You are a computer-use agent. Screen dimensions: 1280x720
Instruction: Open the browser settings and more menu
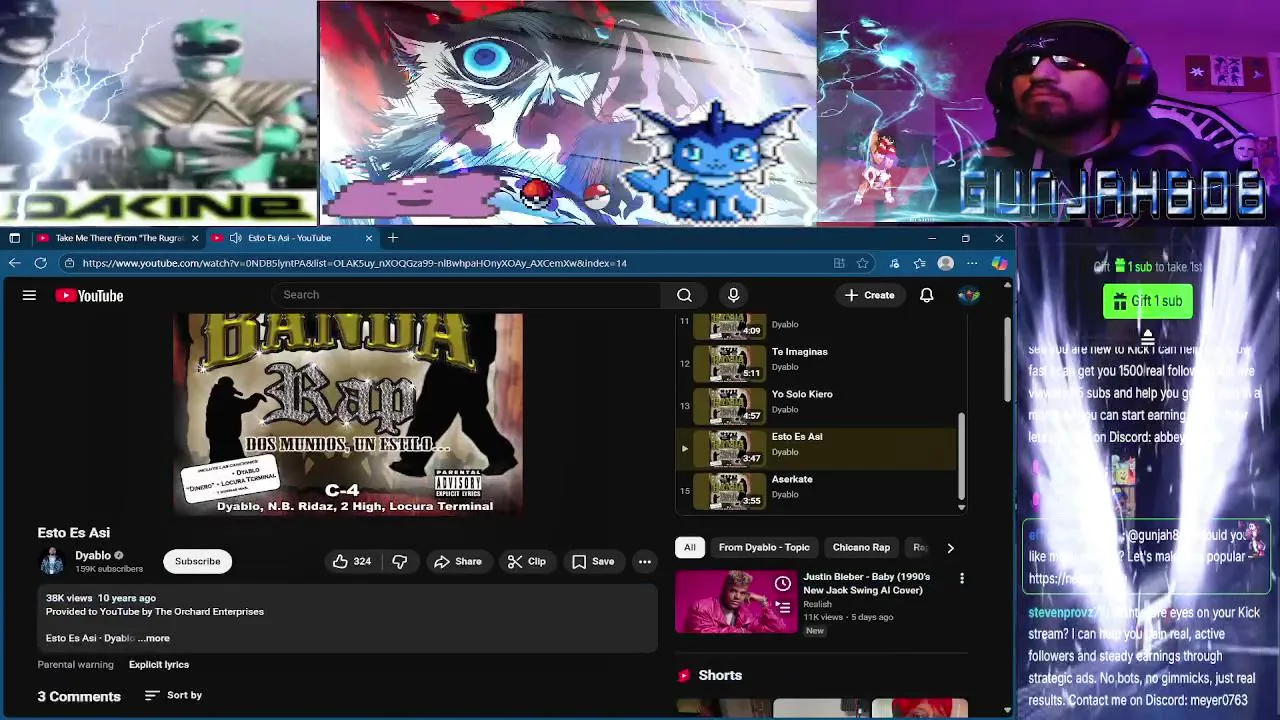(972, 263)
